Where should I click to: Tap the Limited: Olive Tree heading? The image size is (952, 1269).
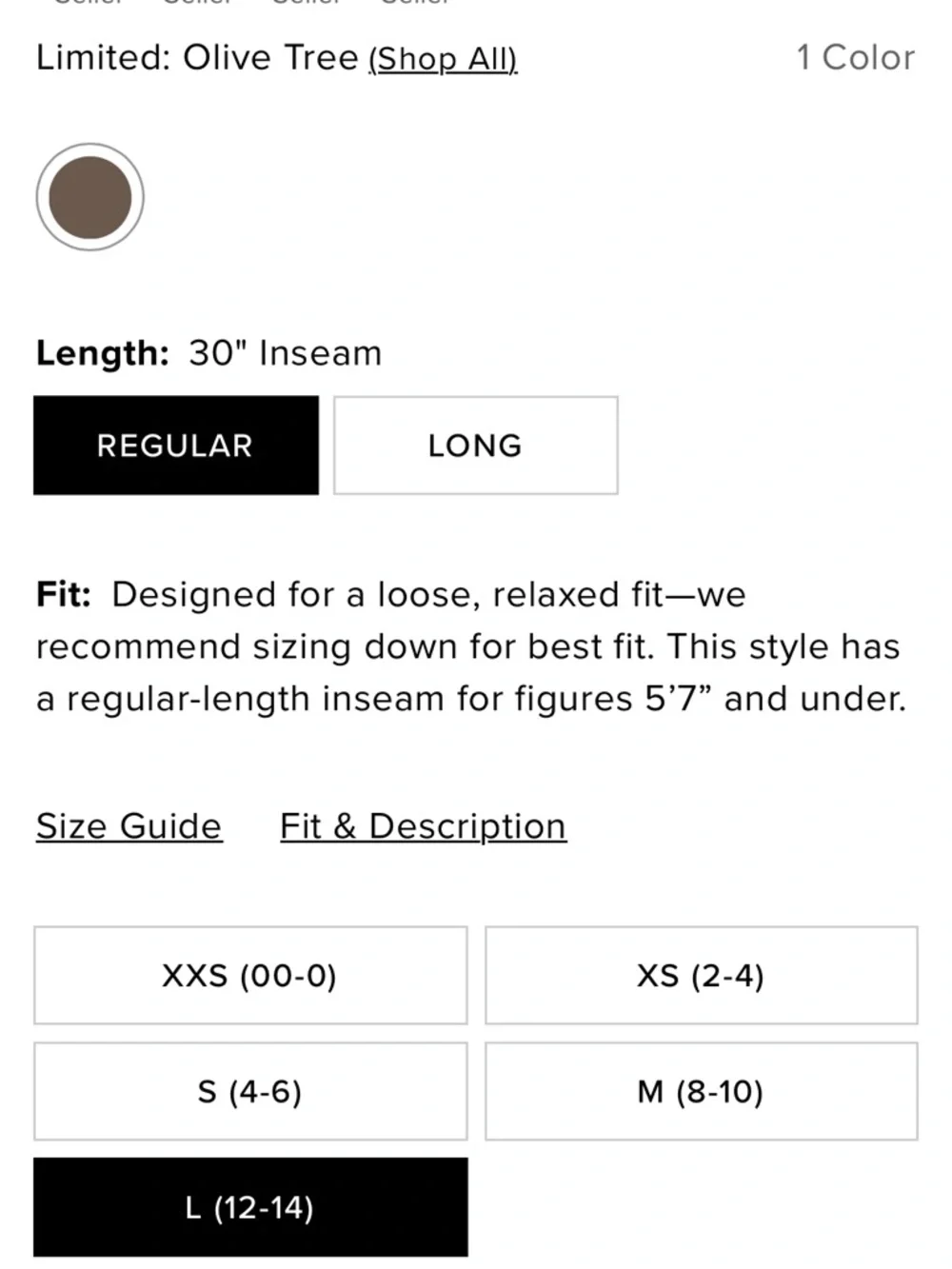click(x=197, y=58)
